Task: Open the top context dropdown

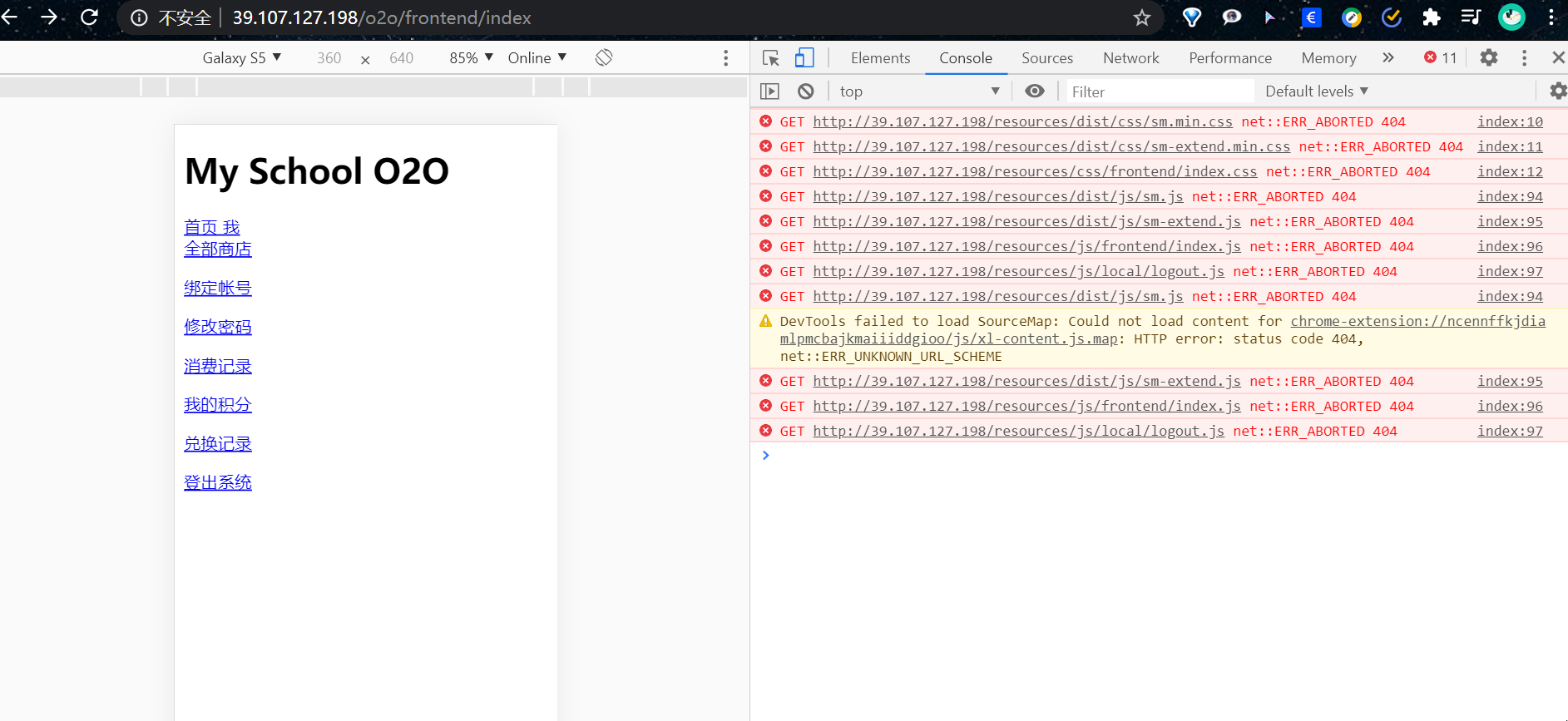Action: (x=919, y=91)
